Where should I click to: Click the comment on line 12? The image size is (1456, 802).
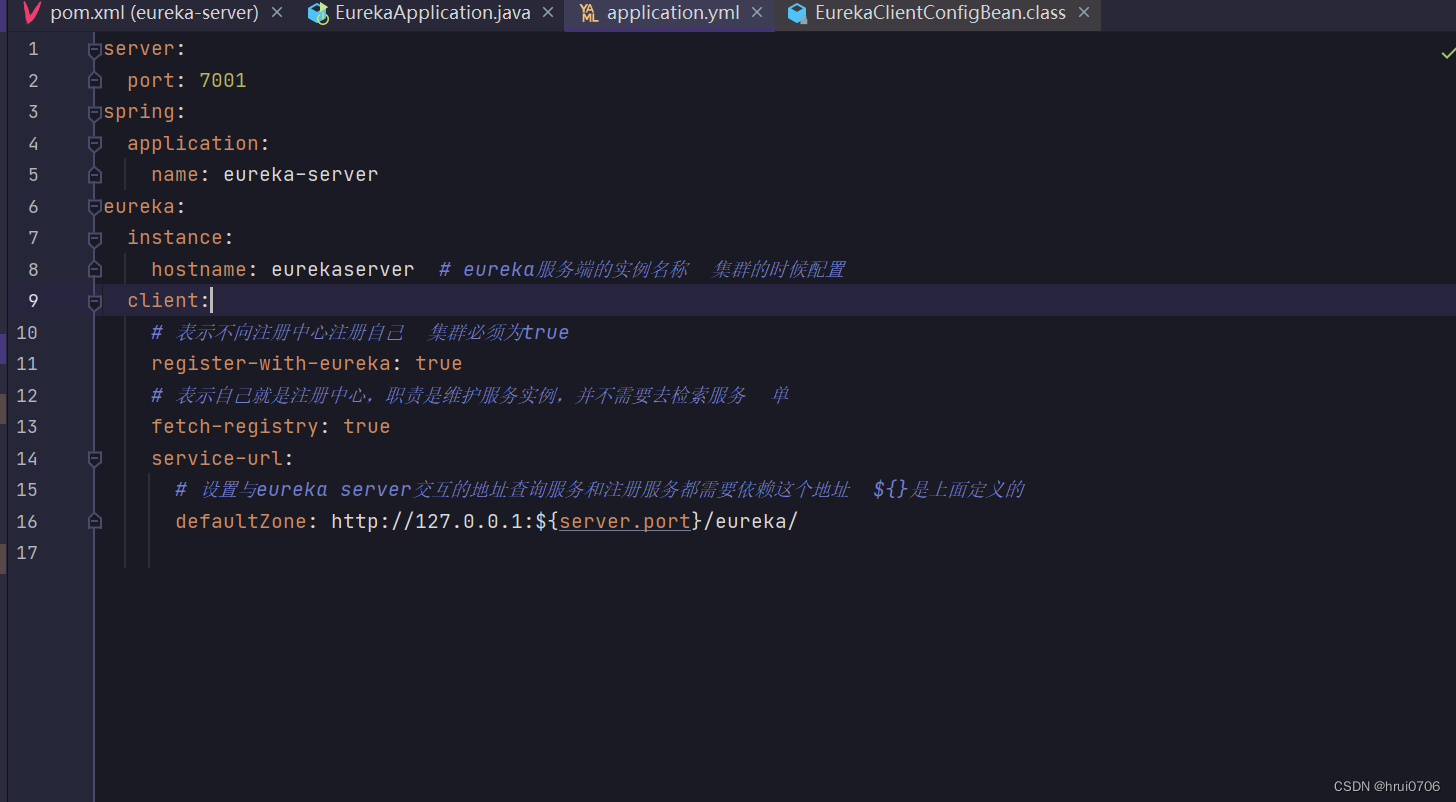pyautogui.click(x=470, y=395)
